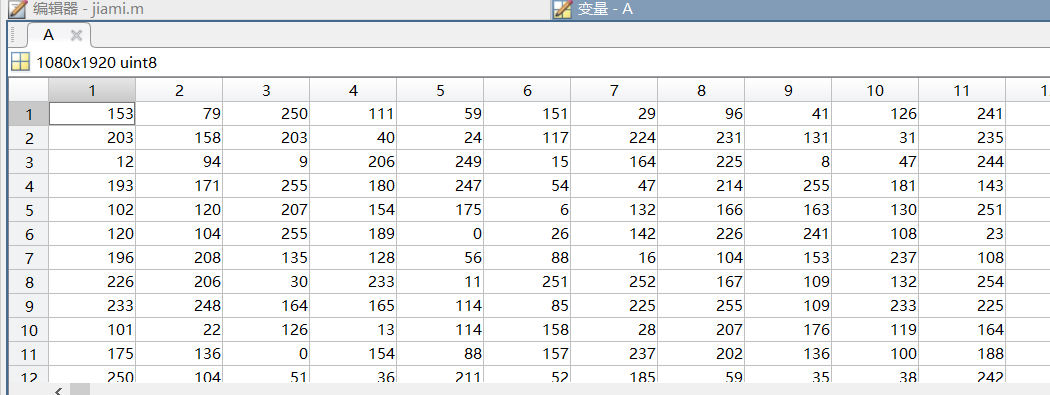1050x395 pixels.
Task: Click cell 158 in row 2 column 2
Action: (x=179, y=138)
